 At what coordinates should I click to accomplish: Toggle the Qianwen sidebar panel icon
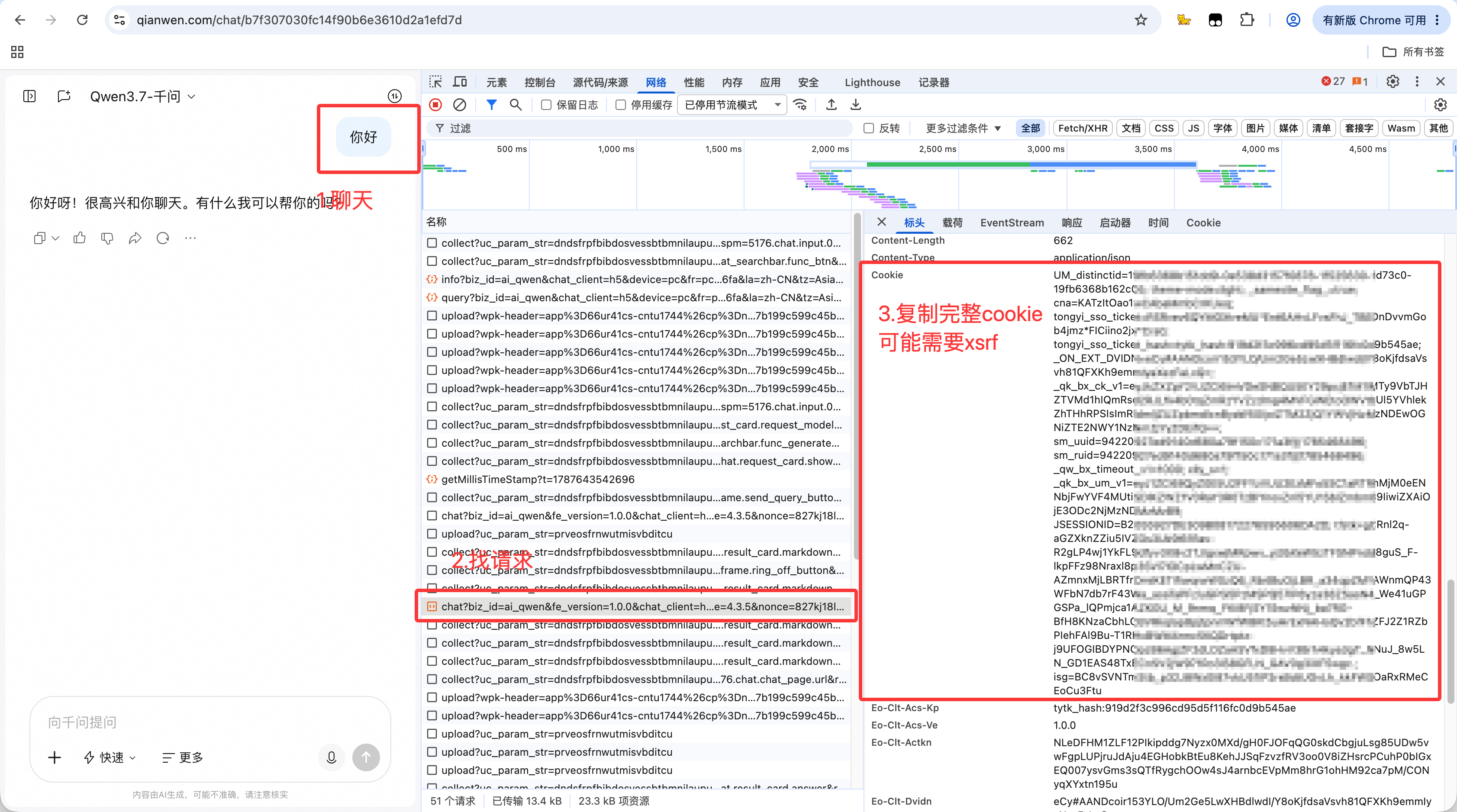point(29,96)
